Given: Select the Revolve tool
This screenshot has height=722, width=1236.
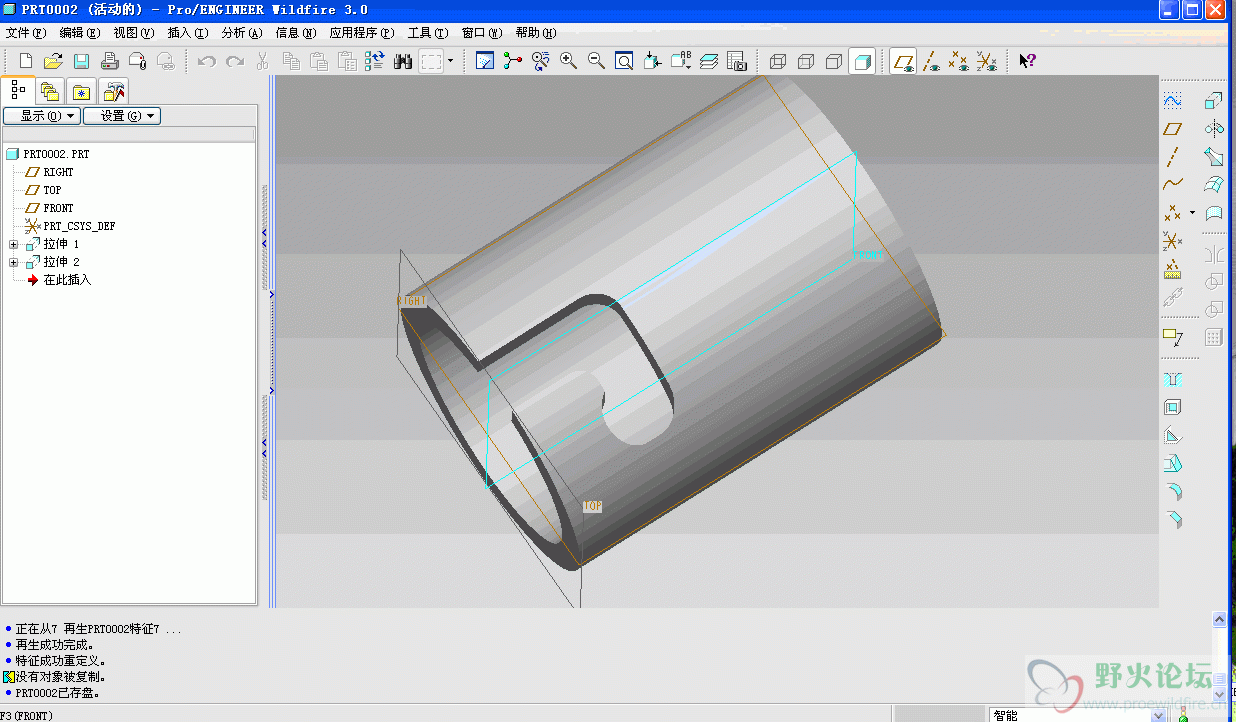Looking at the screenshot, I should (1214, 129).
